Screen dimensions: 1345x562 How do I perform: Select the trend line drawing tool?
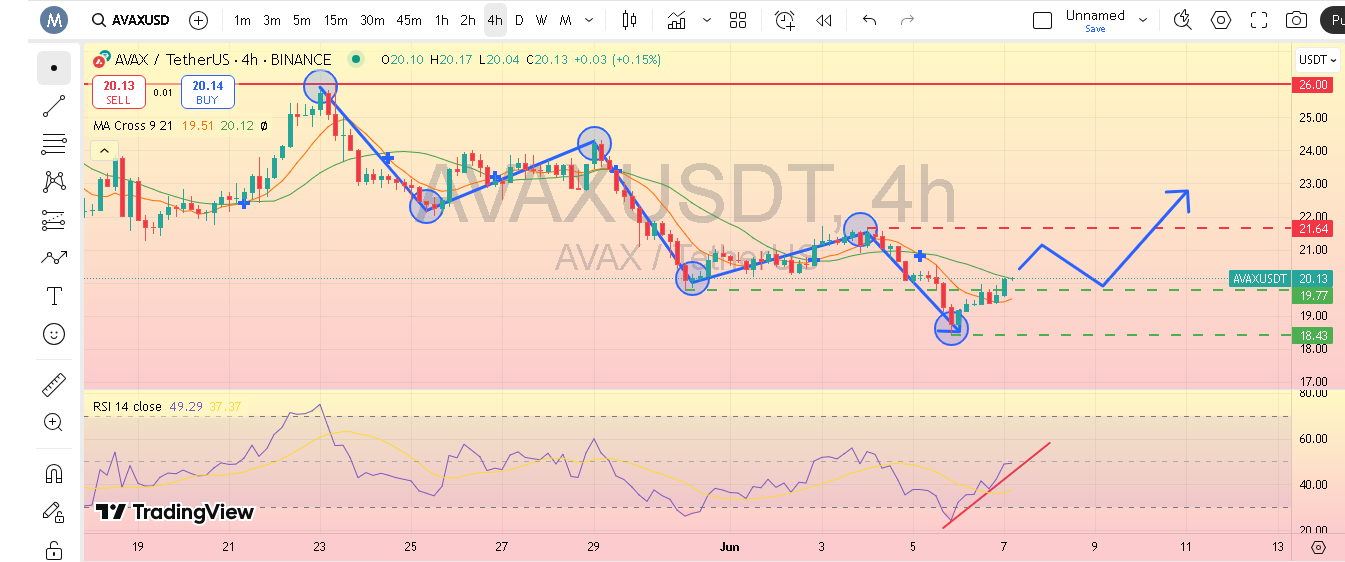click(x=54, y=106)
